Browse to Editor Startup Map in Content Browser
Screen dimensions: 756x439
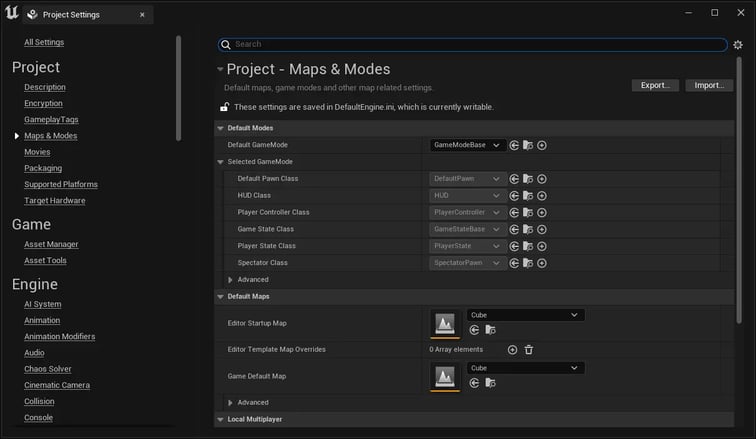(490, 330)
